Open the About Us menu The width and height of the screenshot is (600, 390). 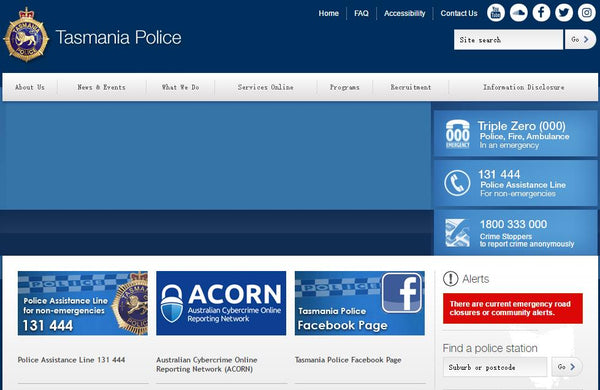click(x=30, y=87)
